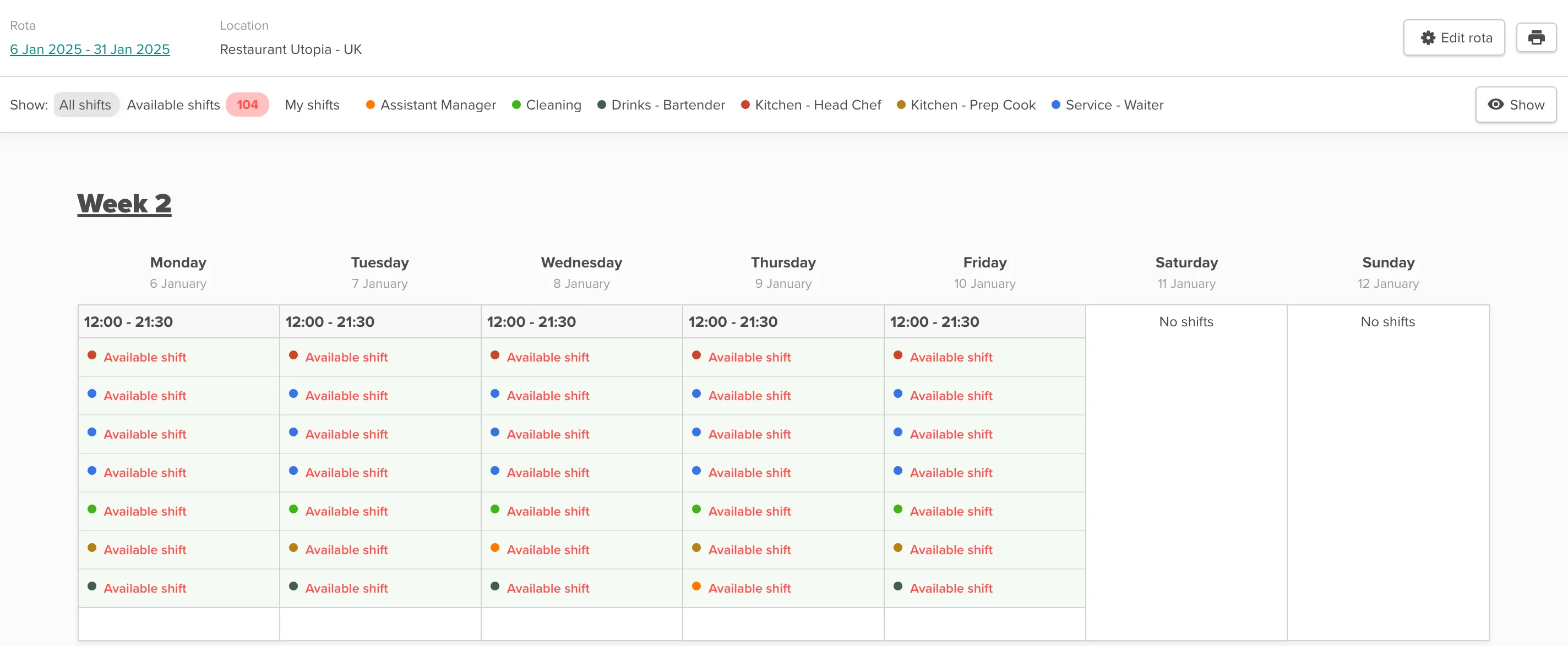Screen dimensions: 1568x646
Task: Claim a Waiter Available shift on Friday
Action: pos(951,396)
